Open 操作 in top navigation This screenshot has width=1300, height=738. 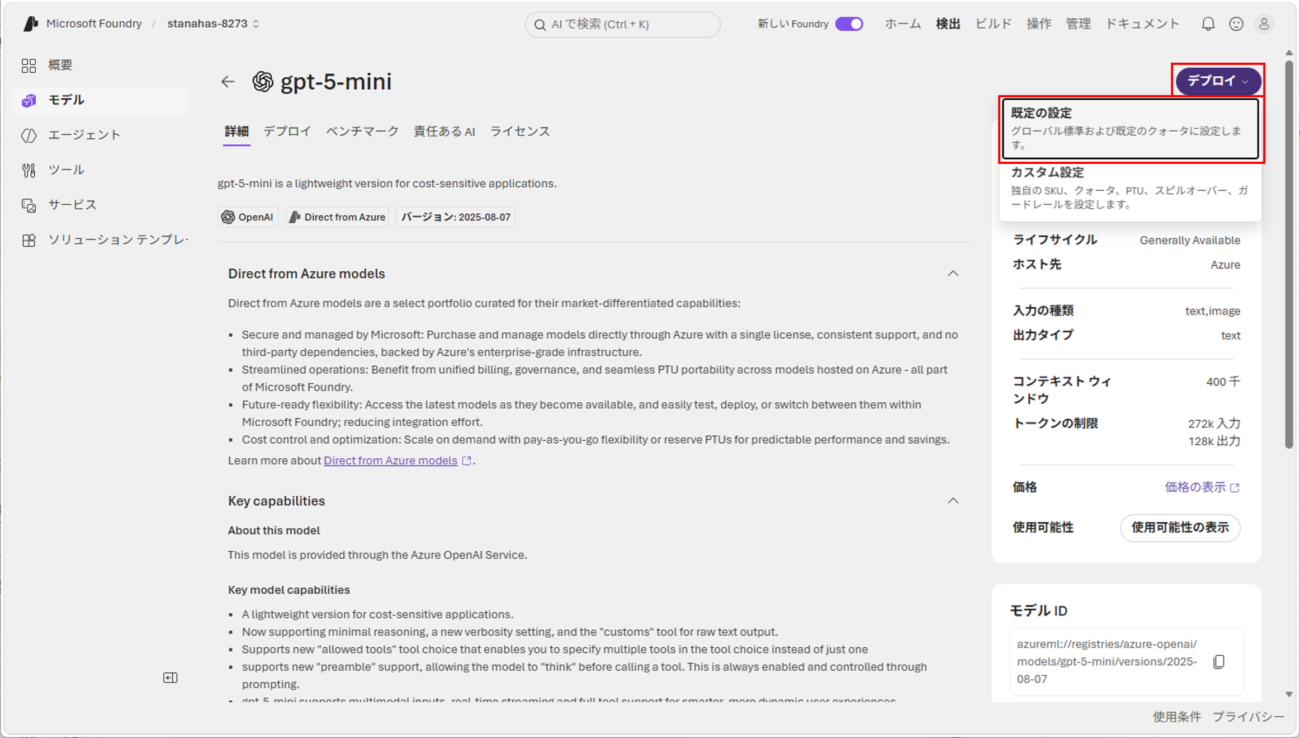click(1039, 24)
